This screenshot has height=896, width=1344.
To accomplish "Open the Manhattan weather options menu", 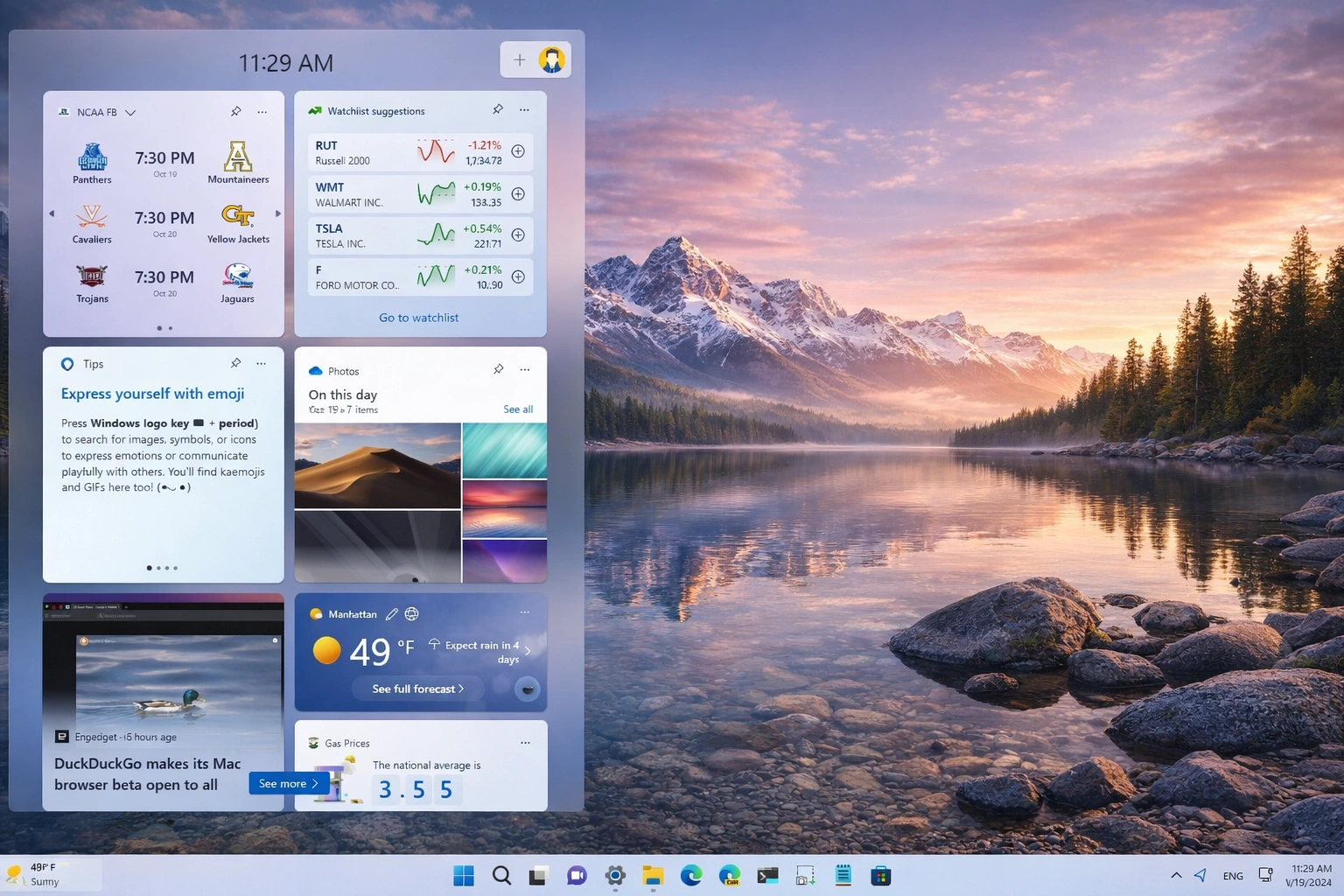I will pyautogui.click(x=524, y=612).
